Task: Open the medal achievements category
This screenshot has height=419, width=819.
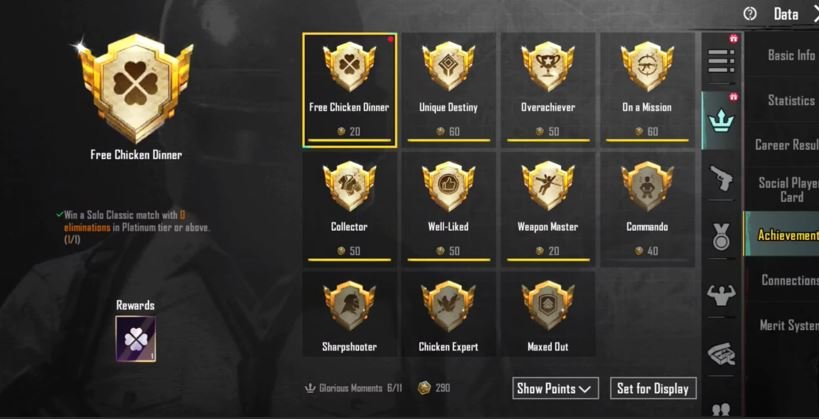Action: coord(721,237)
